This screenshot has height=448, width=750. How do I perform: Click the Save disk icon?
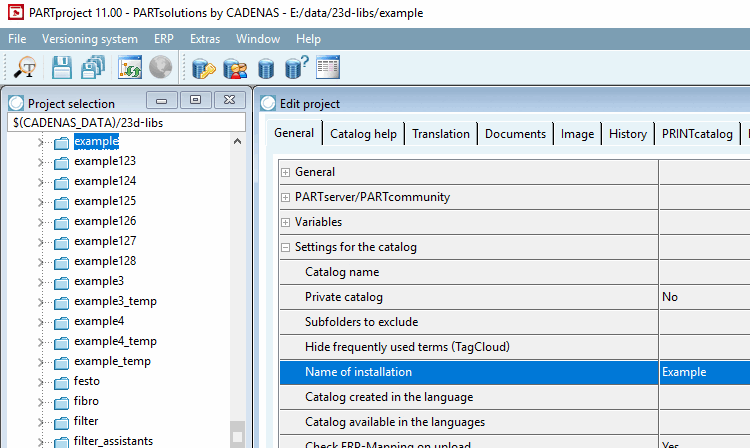(x=62, y=67)
